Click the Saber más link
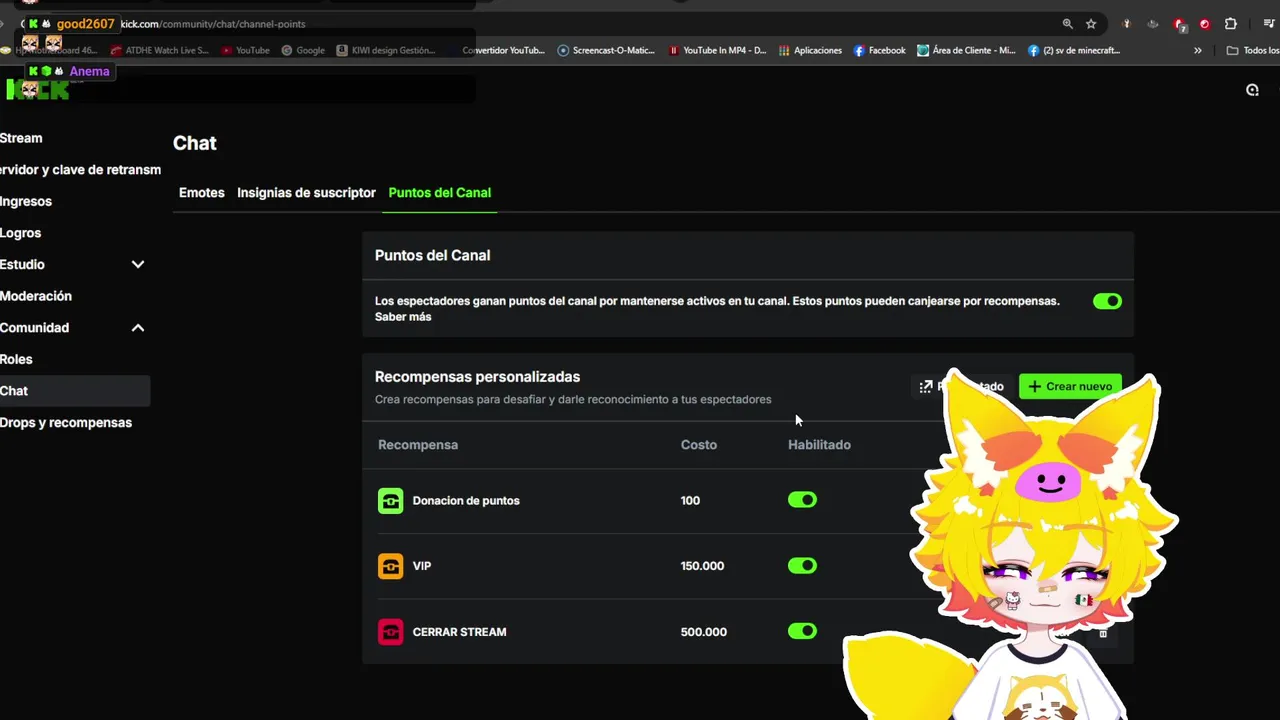The width and height of the screenshot is (1280, 720). click(x=403, y=317)
